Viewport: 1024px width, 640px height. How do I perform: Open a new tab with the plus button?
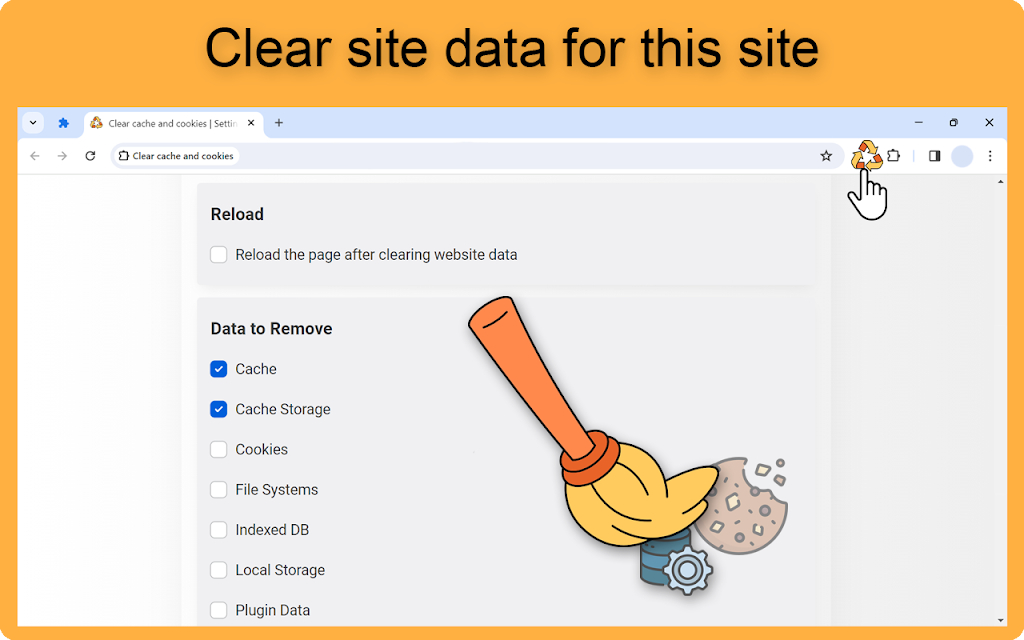coord(279,123)
